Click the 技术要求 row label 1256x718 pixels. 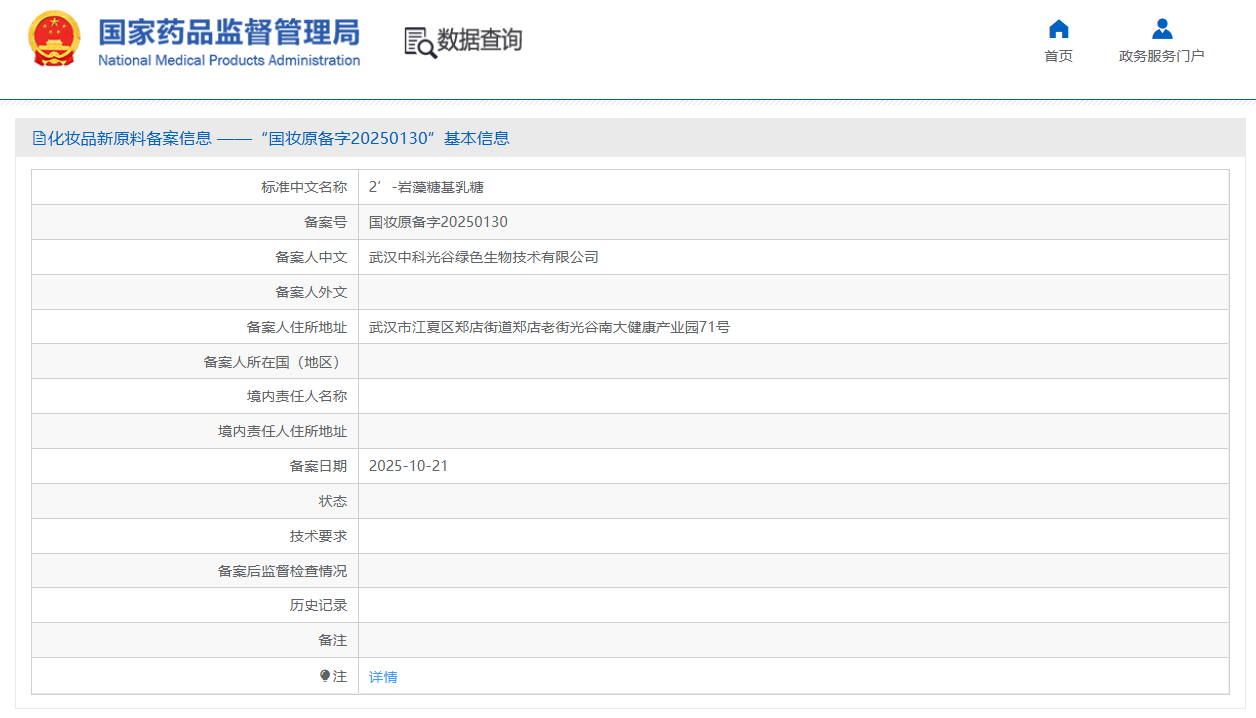318,536
